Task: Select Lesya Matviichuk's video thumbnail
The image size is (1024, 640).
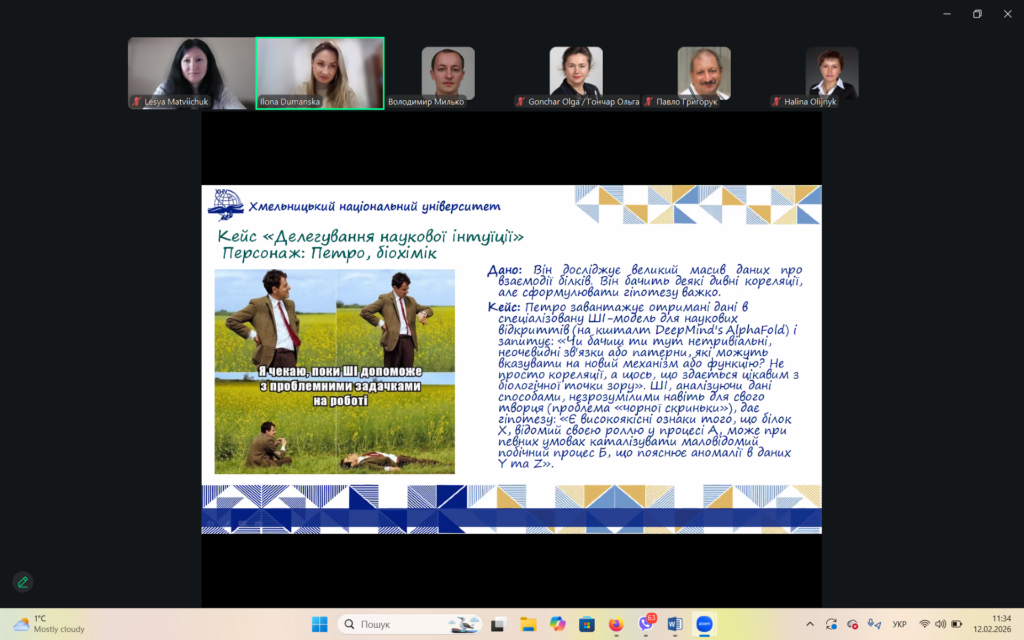Action: pyautogui.click(x=191, y=73)
